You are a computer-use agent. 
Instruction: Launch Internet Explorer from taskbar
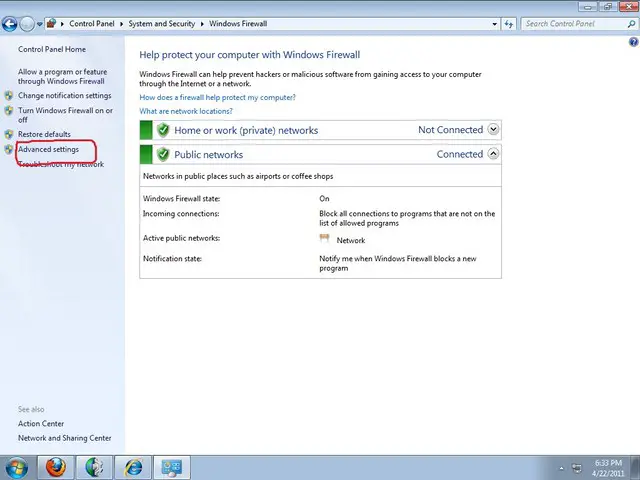tap(133, 467)
